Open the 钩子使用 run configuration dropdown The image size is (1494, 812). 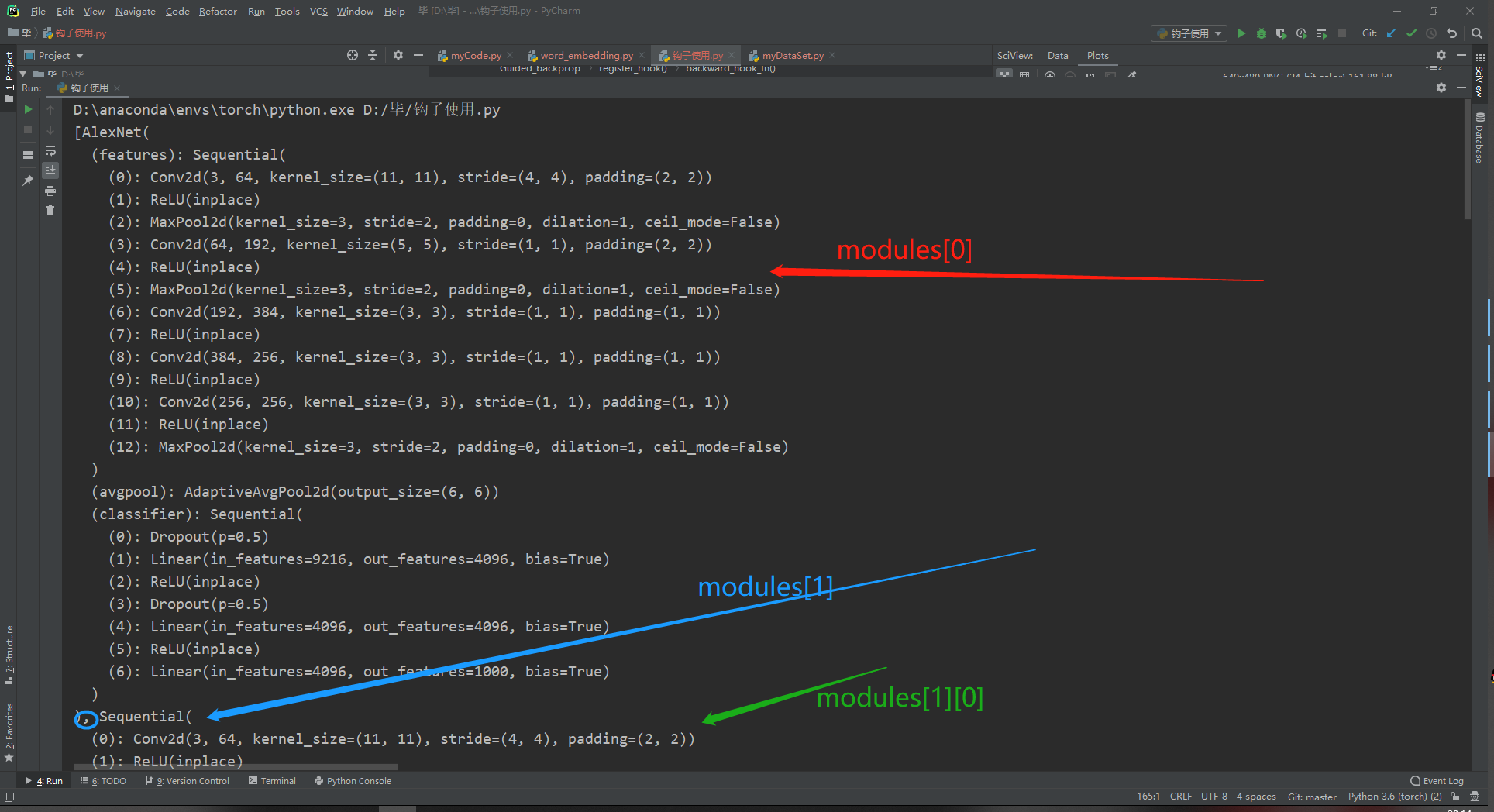coord(1189,33)
